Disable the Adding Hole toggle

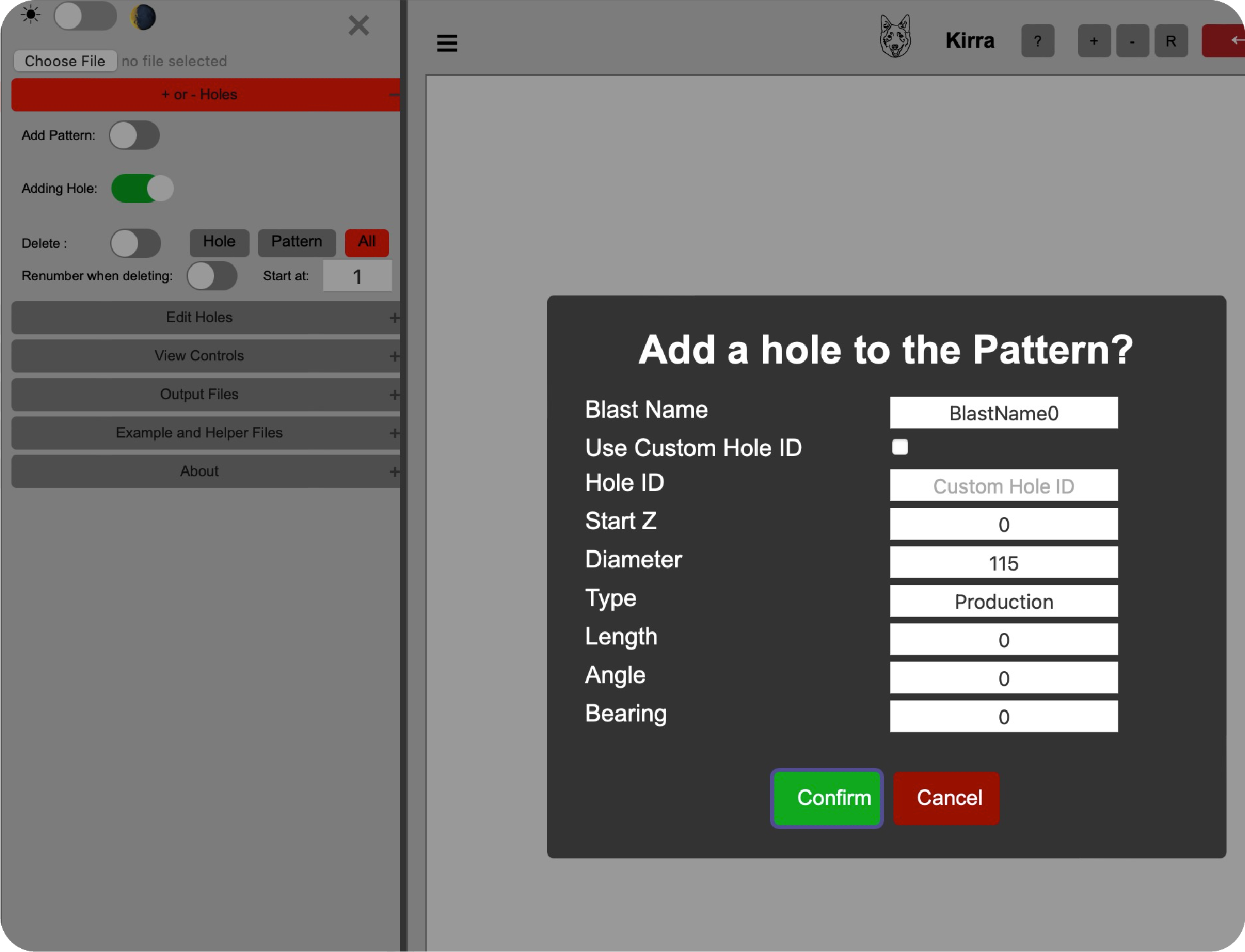click(x=142, y=188)
